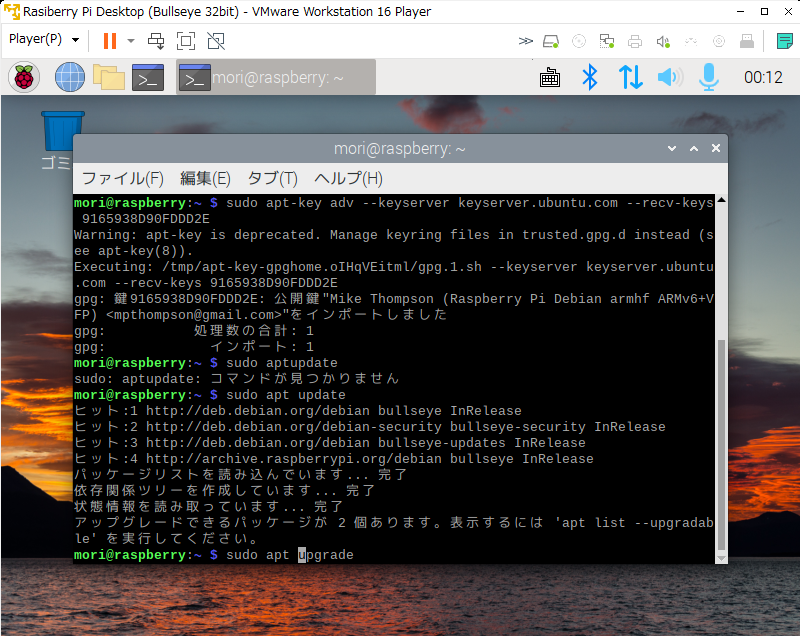This screenshot has width=800, height=636.
Task: Click the '処理数の合計: 1' gpg line
Action: [x=194, y=330]
